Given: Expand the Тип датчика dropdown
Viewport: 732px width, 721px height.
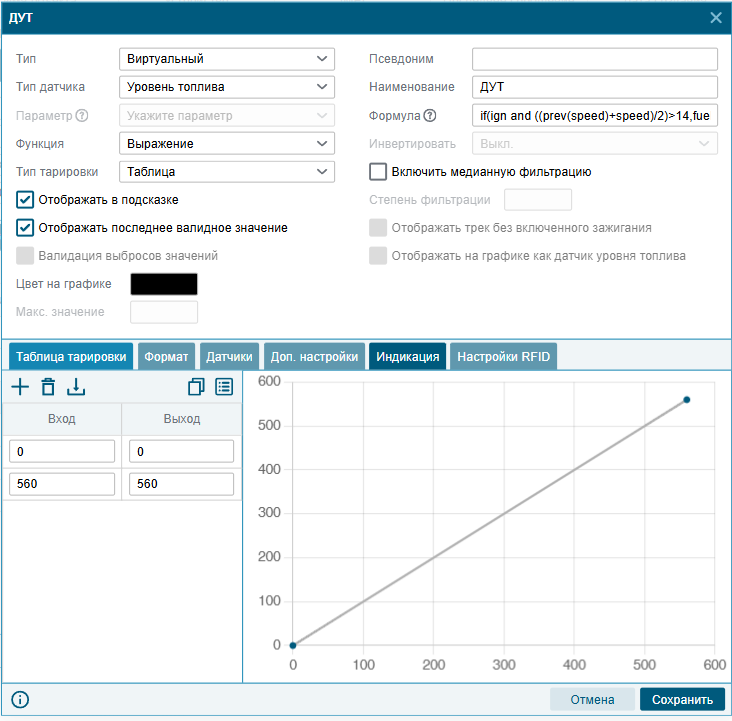Looking at the screenshot, I should [226, 88].
